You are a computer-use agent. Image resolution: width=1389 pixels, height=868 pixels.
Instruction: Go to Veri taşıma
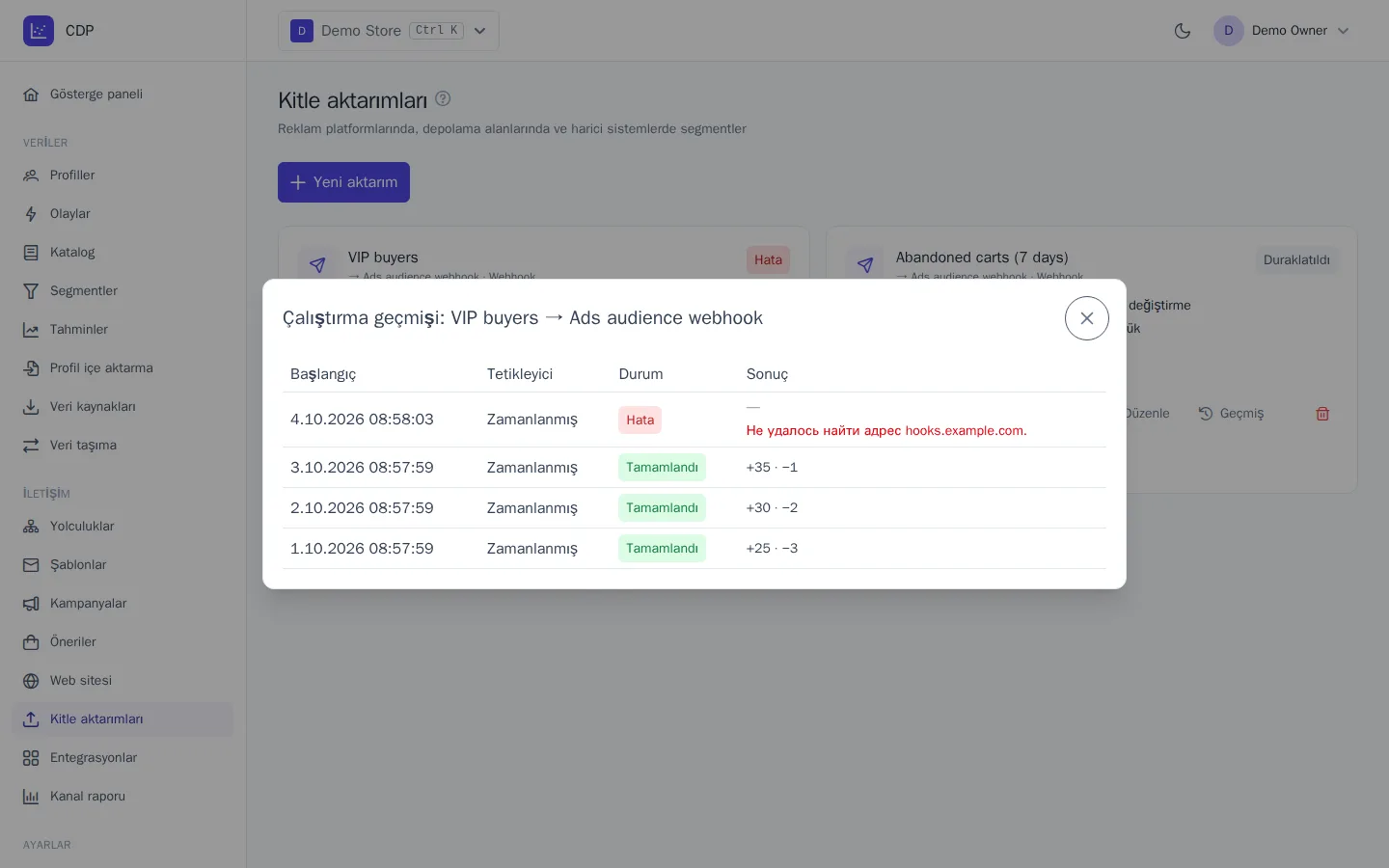click(x=123, y=446)
